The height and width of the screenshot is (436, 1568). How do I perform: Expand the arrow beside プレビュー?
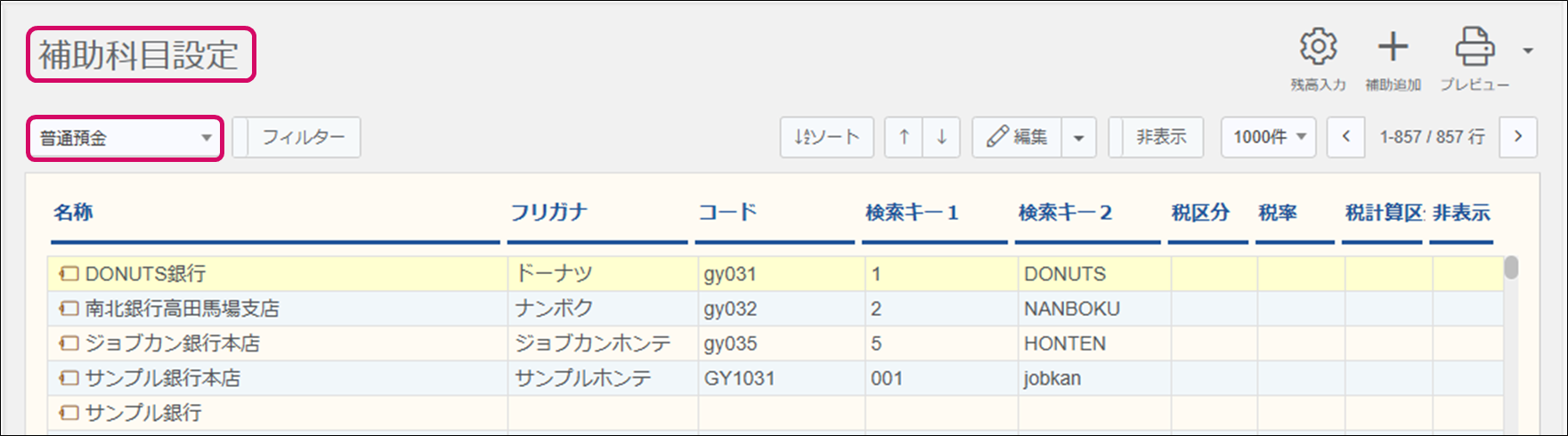1528,51
